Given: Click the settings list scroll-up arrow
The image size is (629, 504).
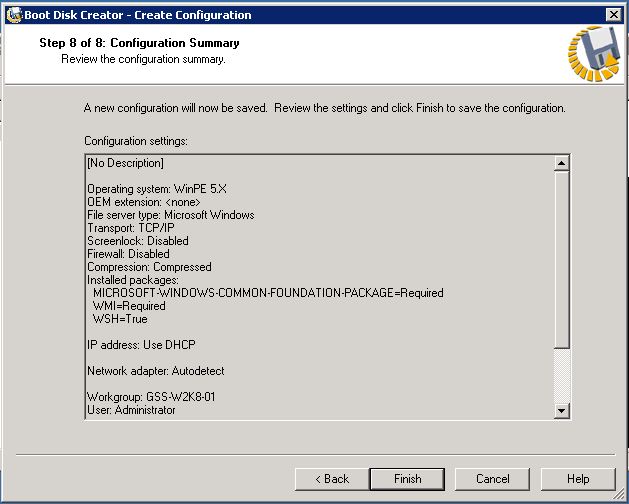Looking at the screenshot, I should pyautogui.click(x=561, y=163).
